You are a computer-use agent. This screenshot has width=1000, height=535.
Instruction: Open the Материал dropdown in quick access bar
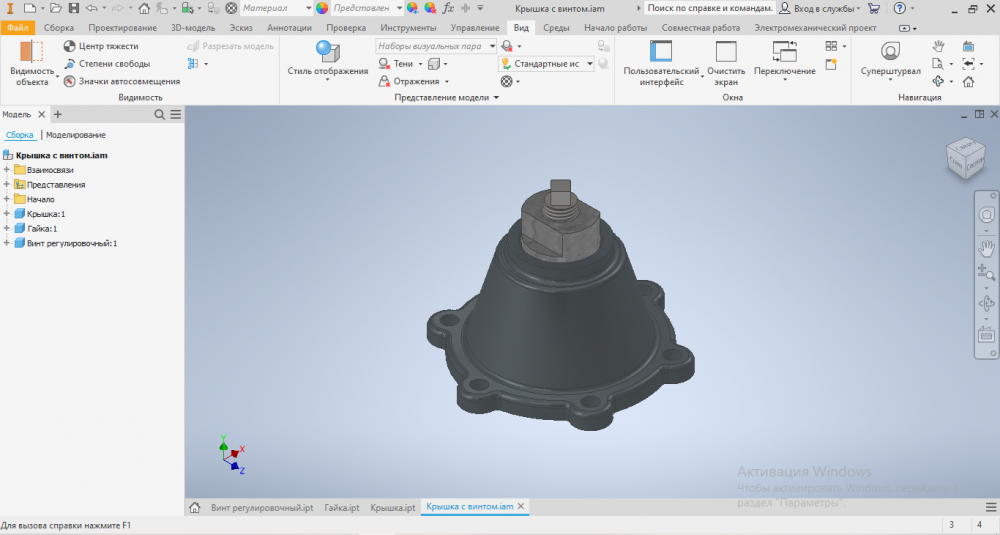click(275, 8)
